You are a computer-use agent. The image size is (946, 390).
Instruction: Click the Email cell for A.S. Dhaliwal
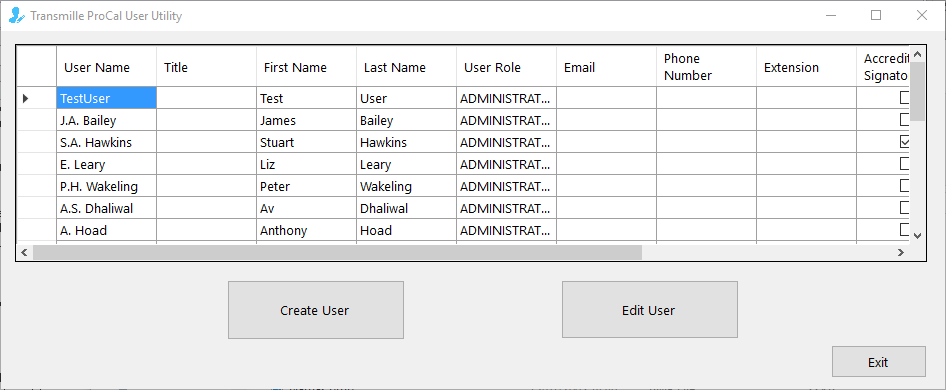pyautogui.click(x=606, y=208)
